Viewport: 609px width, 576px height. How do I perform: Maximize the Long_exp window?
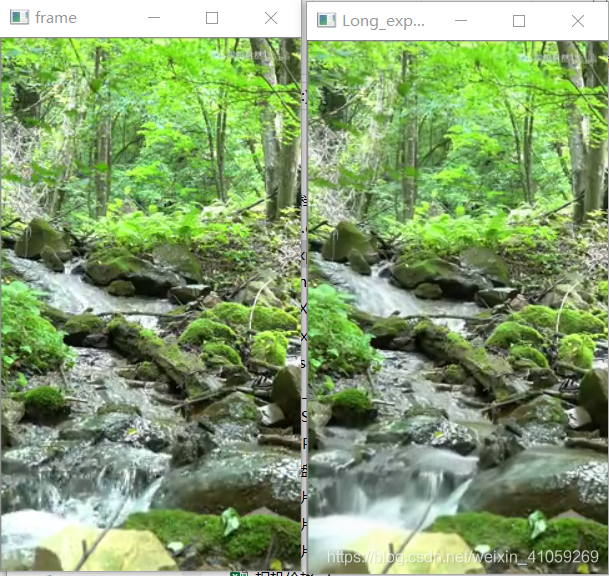click(x=519, y=21)
